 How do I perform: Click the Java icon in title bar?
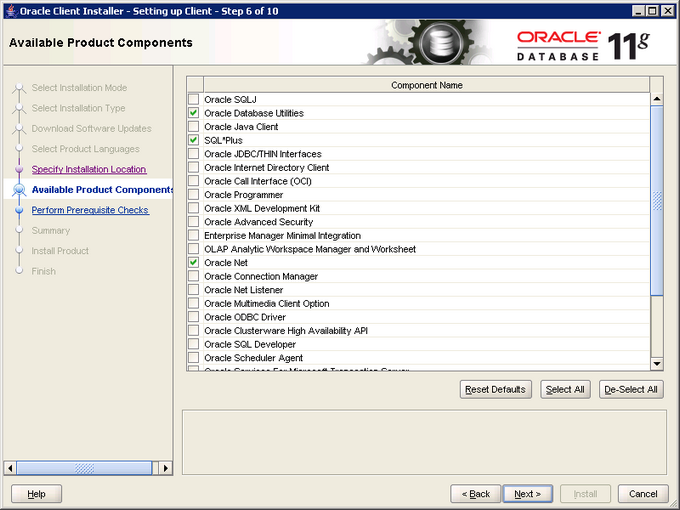pyautogui.click(x=11, y=11)
